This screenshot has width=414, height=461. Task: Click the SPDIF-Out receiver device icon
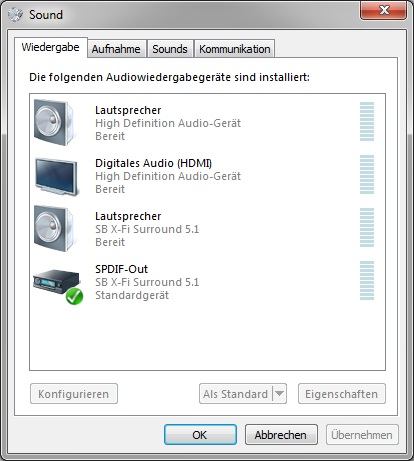57,282
